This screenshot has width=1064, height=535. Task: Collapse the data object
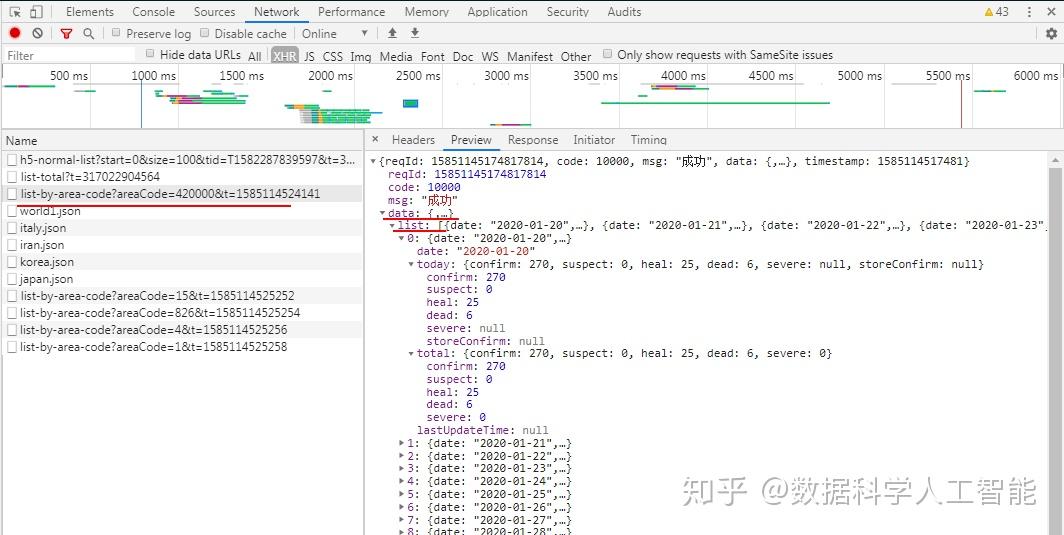pos(382,213)
